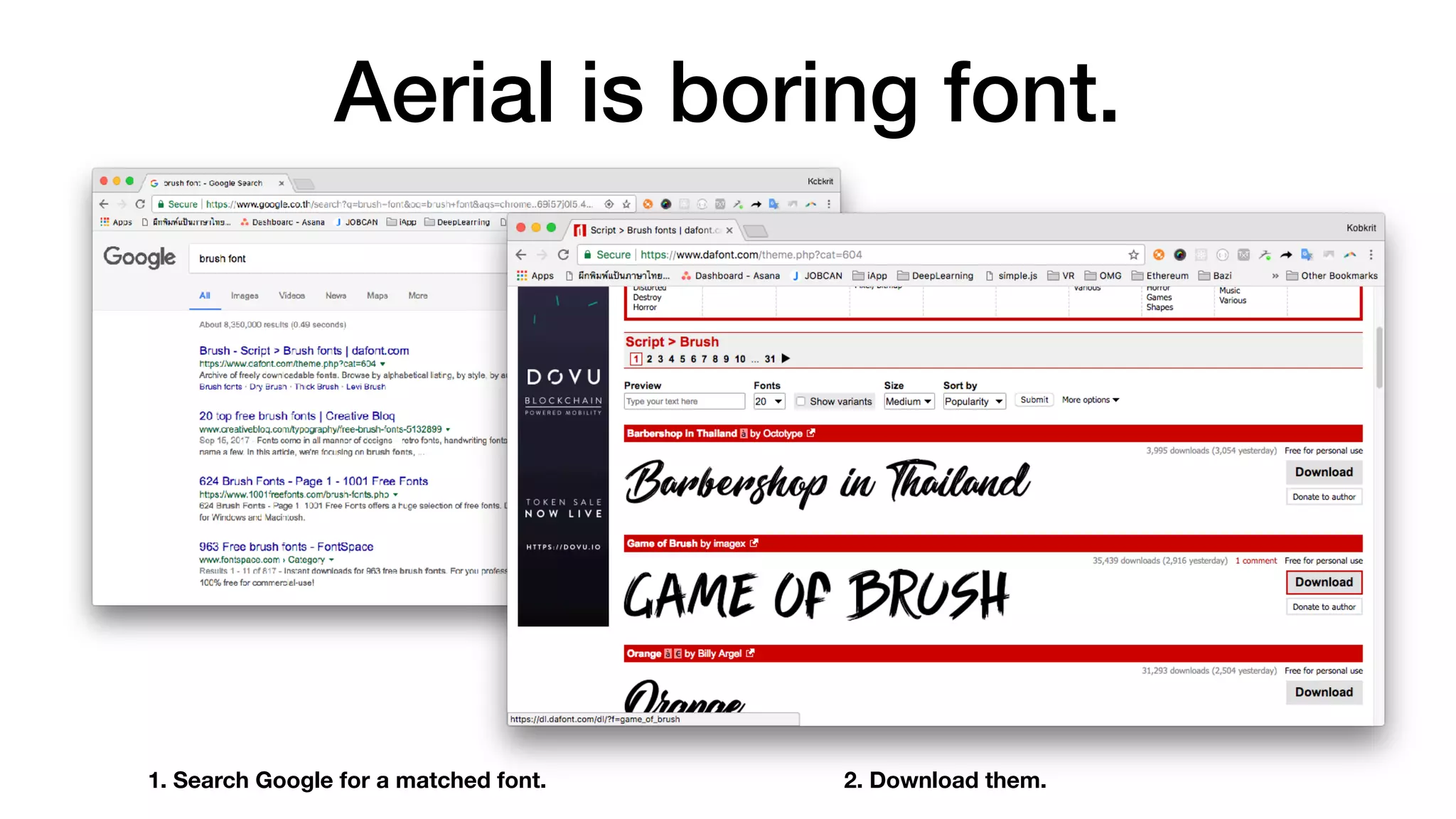The height and width of the screenshot is (819, 1456).
Task: Expand dropdown arrow beside dafont result URL
Action: 382,364
